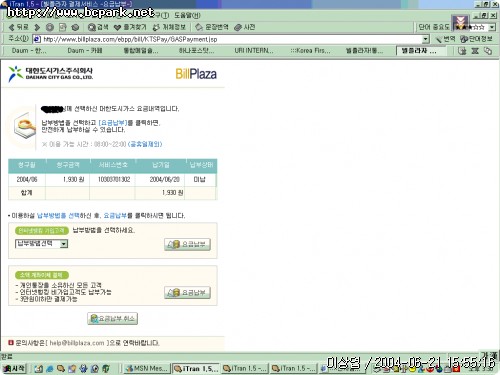Image resolution: width=500 pixels, height=375 pixels.
Task: Click the 미납 unpaid status cell
Action: [200, 179]
